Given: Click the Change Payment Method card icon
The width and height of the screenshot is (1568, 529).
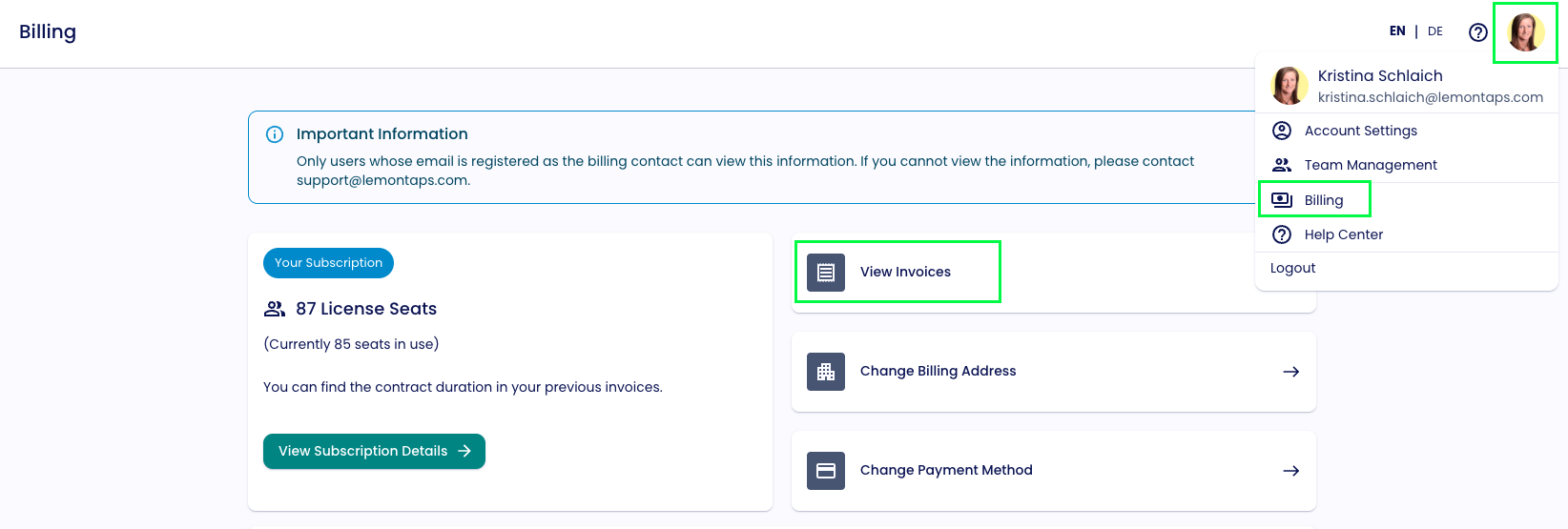Looking at the screenshot, I should [x=826, y=471].
